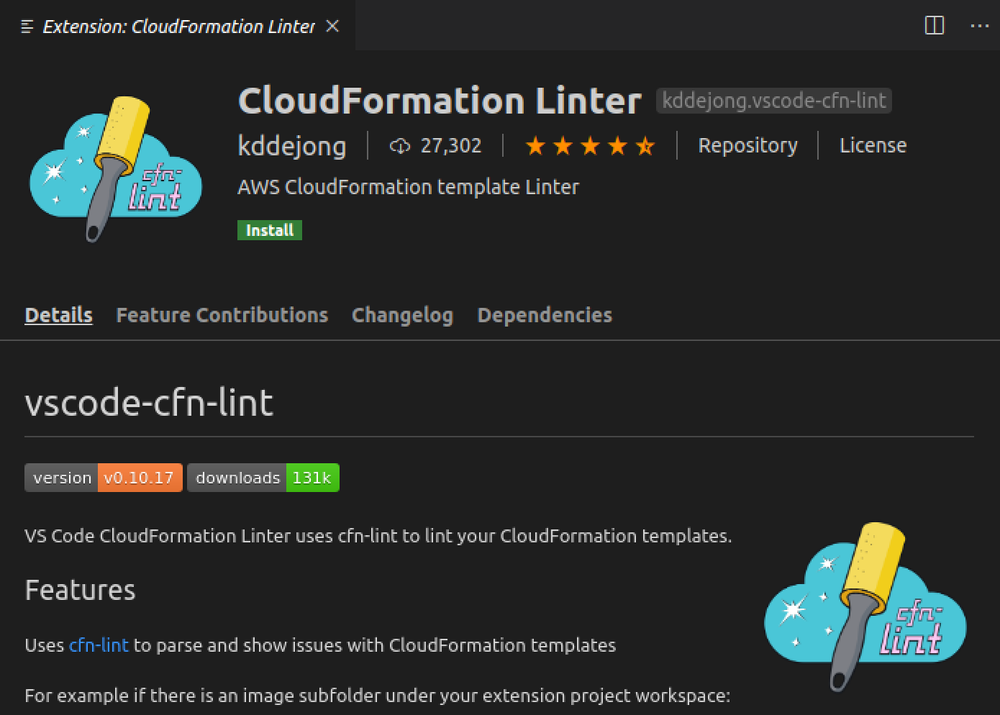
Task: Click the cfn-lint cloud image in Details
Action: [865, 605]
